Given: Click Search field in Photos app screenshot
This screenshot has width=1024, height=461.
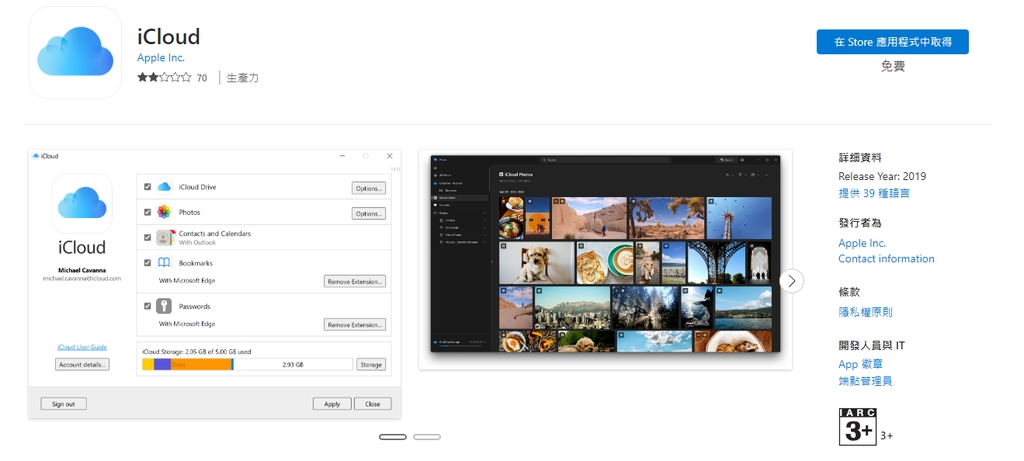Looking at the screenshot, I should coord(606,159).
